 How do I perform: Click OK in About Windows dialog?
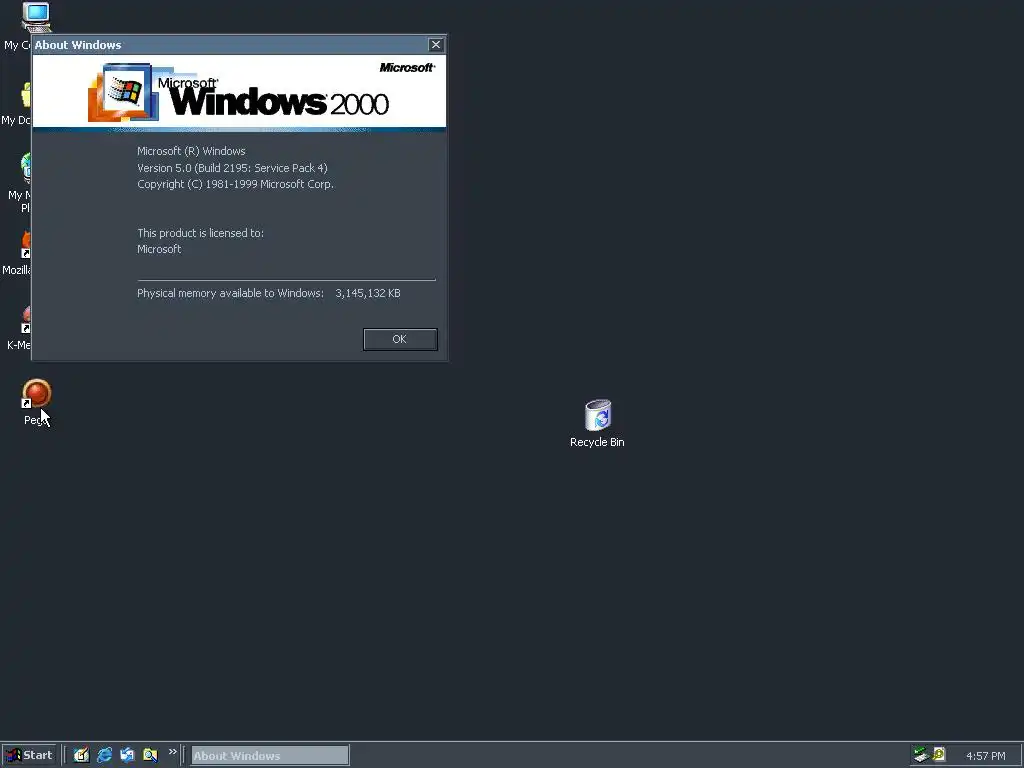pyautogui.click(x=400, y=339)
